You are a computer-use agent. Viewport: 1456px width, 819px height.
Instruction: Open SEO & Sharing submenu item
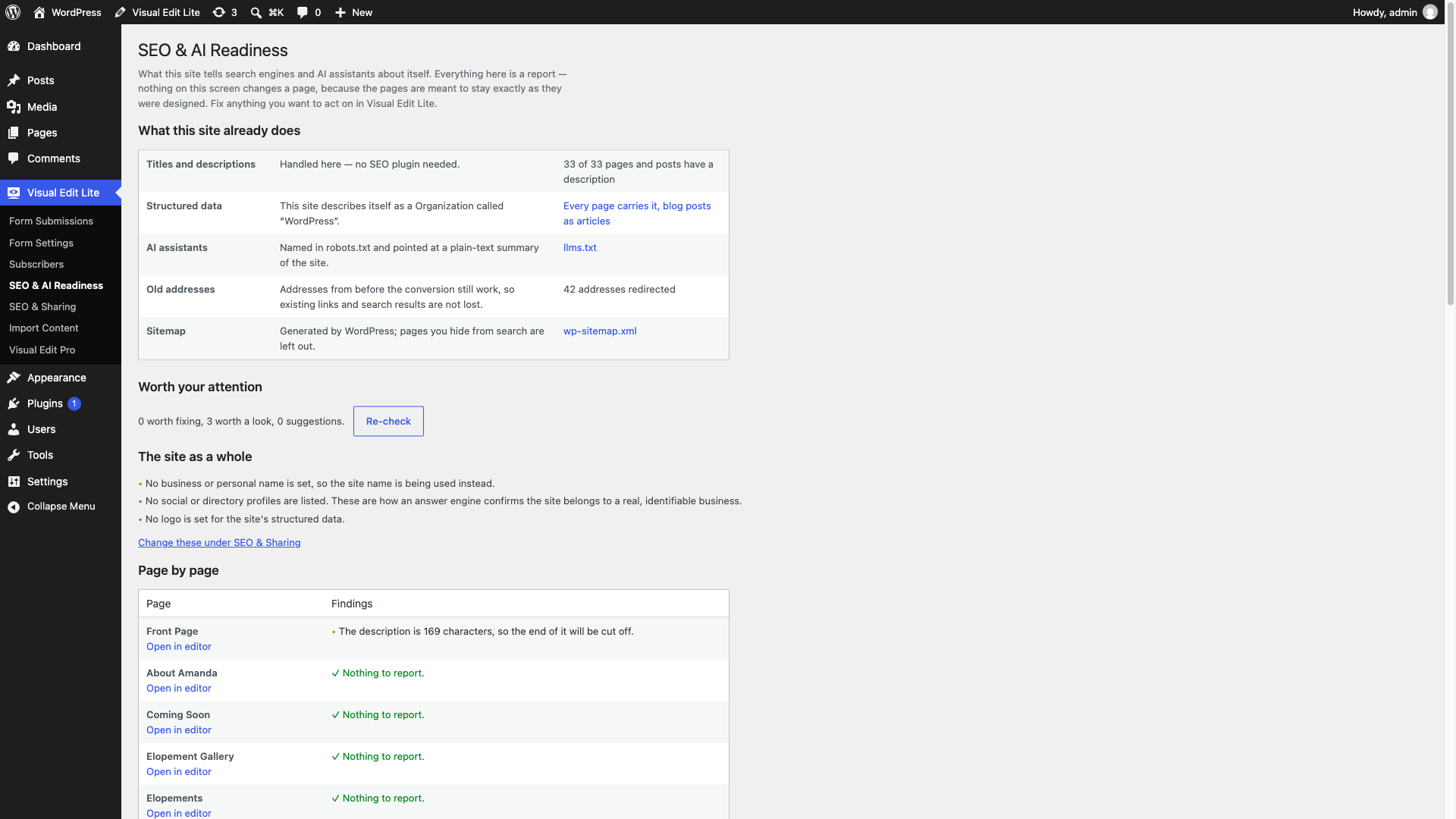42,306
